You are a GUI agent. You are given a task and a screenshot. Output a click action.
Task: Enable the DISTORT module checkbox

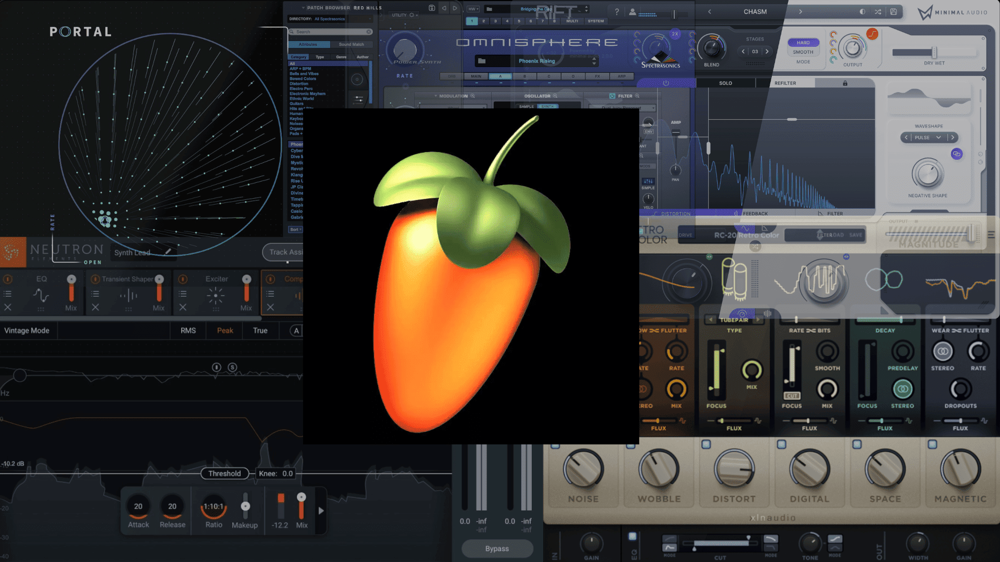706,445
